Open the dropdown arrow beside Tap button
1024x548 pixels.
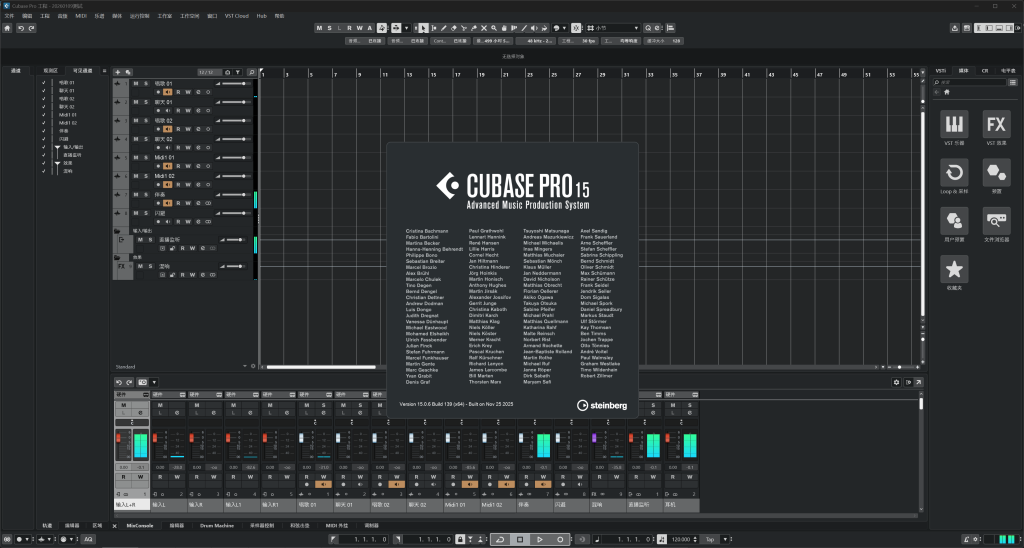pyautogui.click(x=724, y=540)
